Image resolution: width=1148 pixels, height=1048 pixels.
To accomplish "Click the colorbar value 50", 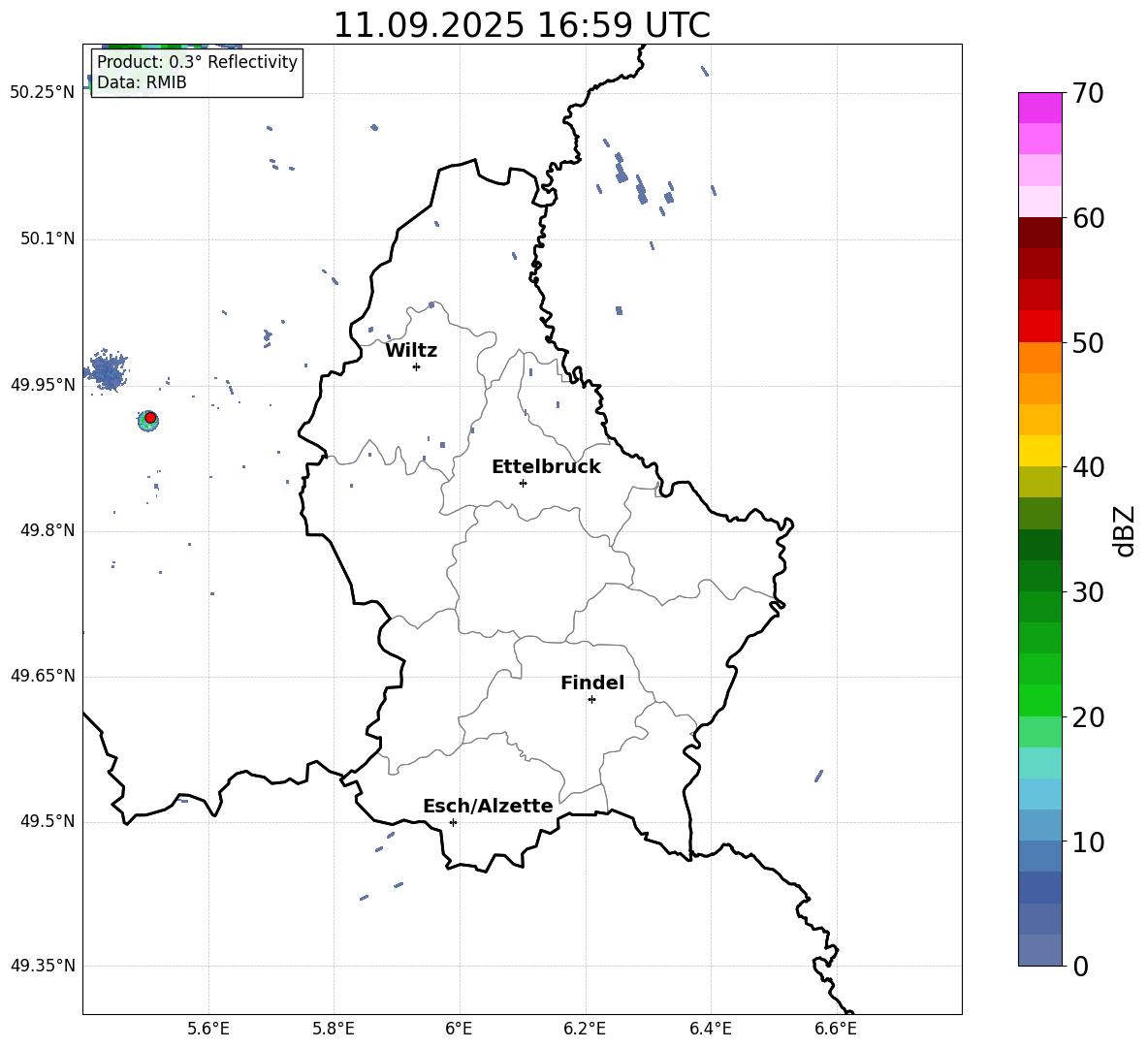I will (x=1089, y=342).
